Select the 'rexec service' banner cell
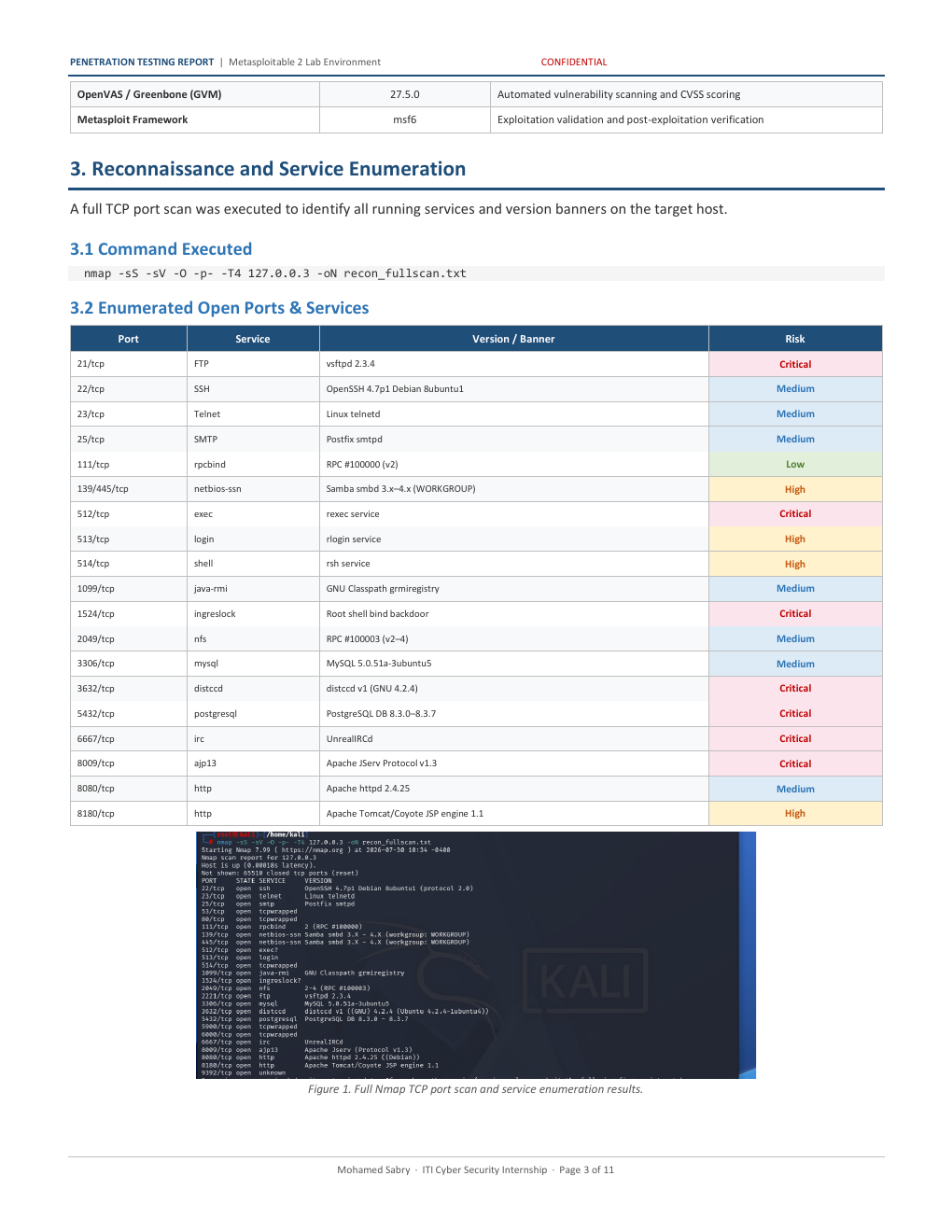The image size is (952, 1232). 514,514
